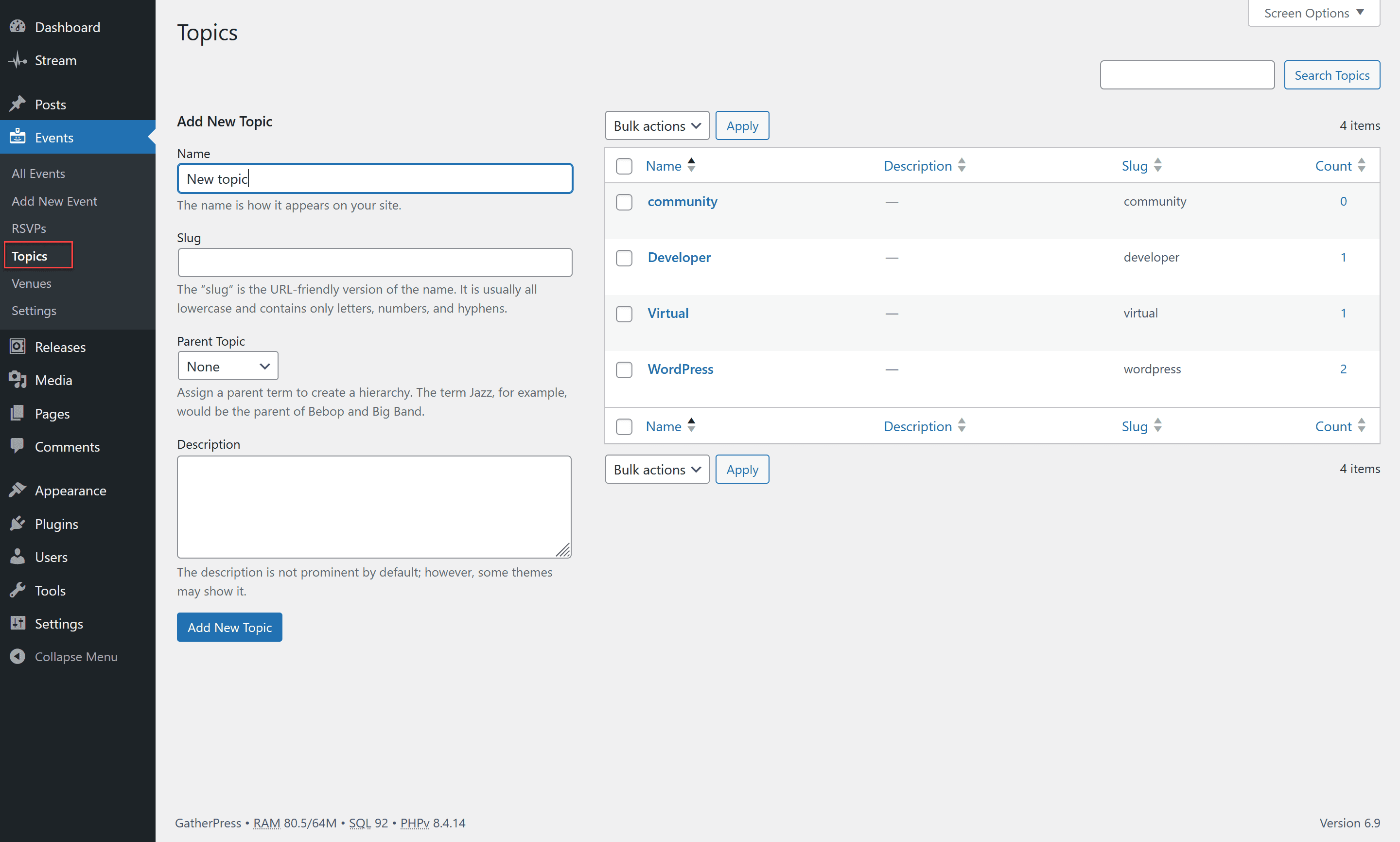Click the bottom Name column sort arrows
This screenshot has width=1400, height=842.
pos(691,425)
